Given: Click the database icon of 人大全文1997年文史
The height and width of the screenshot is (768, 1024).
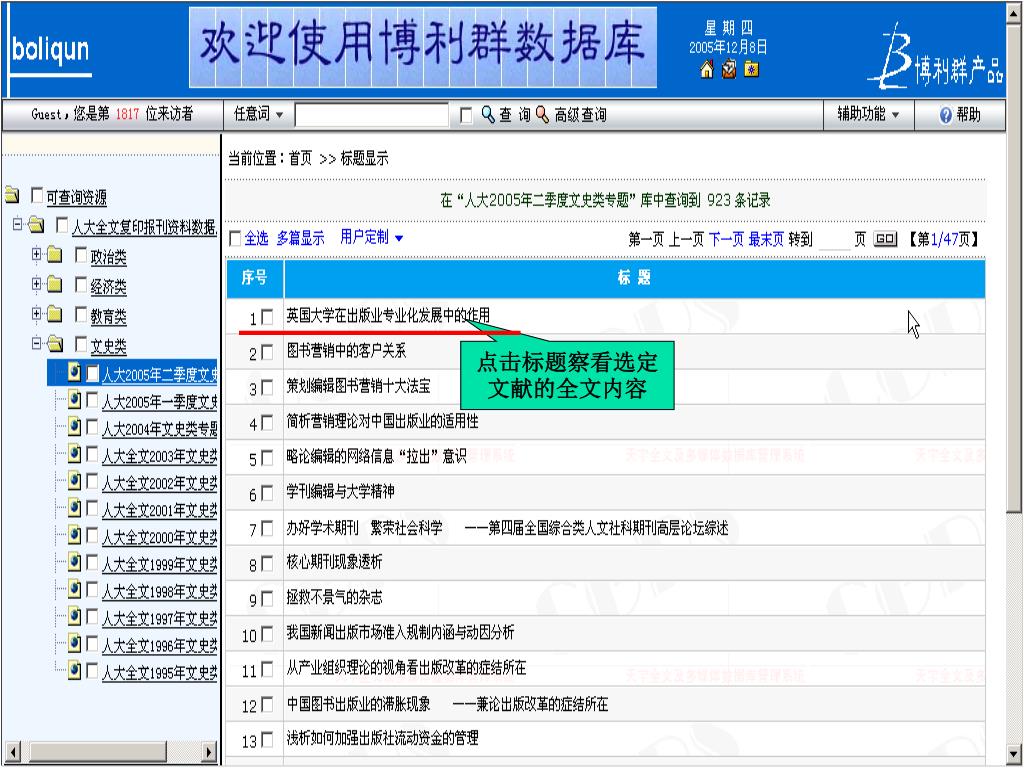Looking at the screenshot, I should [x=74, y=616].
